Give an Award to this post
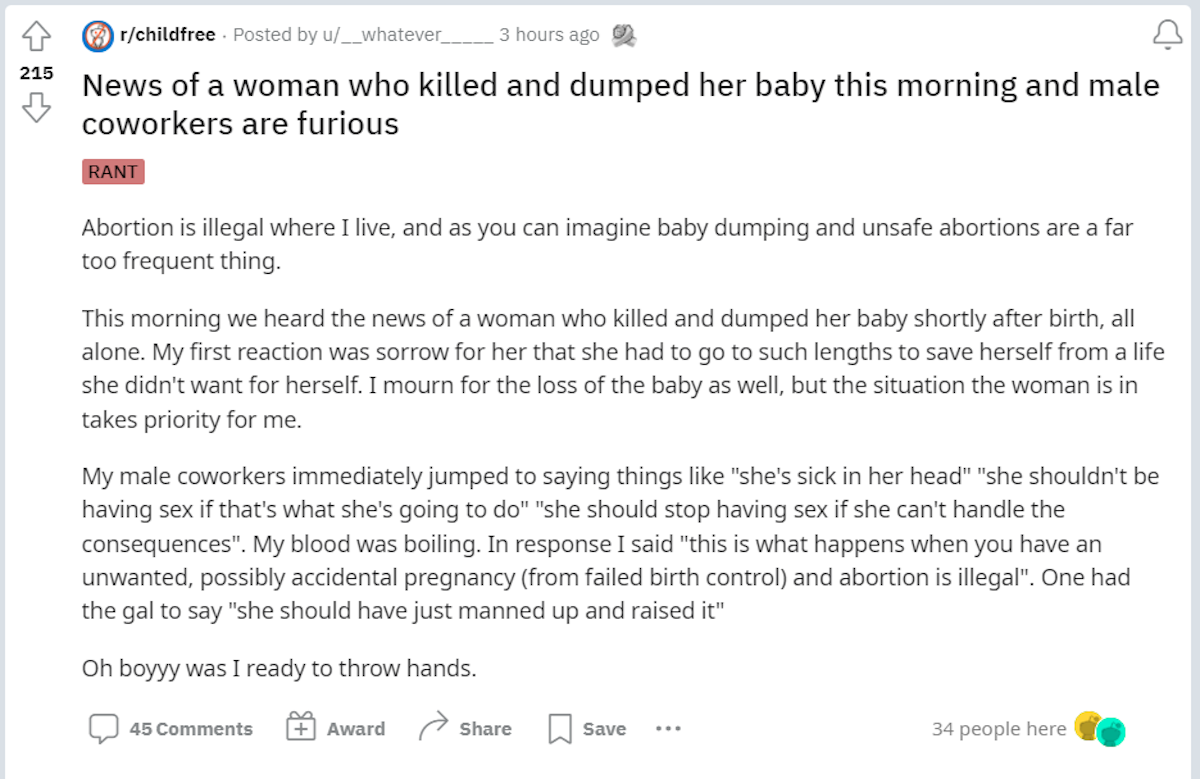The image size is (1200, 779). (335, 729)
